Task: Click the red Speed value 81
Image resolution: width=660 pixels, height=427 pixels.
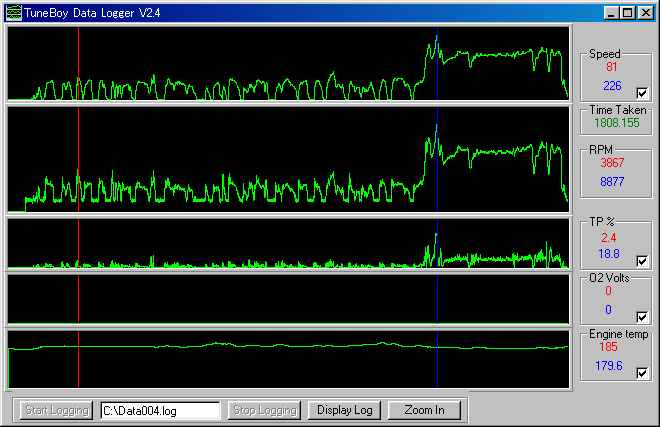Action: click(612, 67)
